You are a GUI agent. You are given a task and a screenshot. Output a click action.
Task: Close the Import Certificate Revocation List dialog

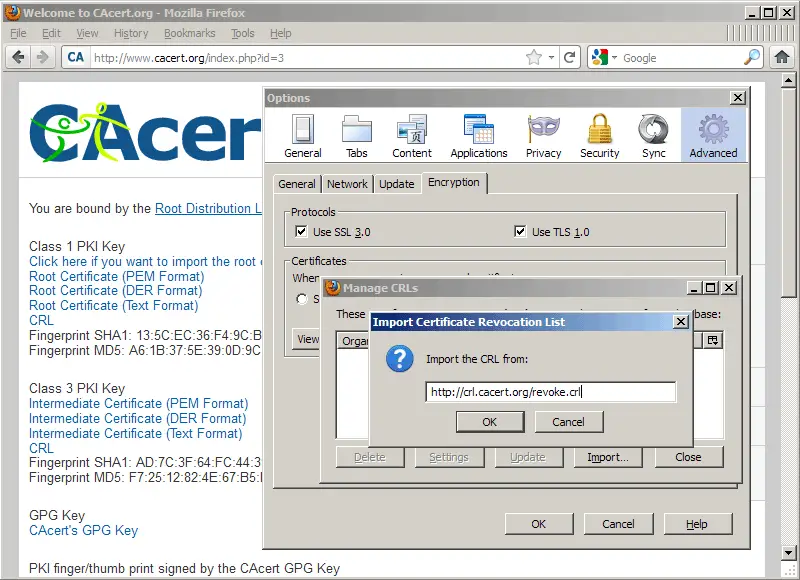[681, 321]
